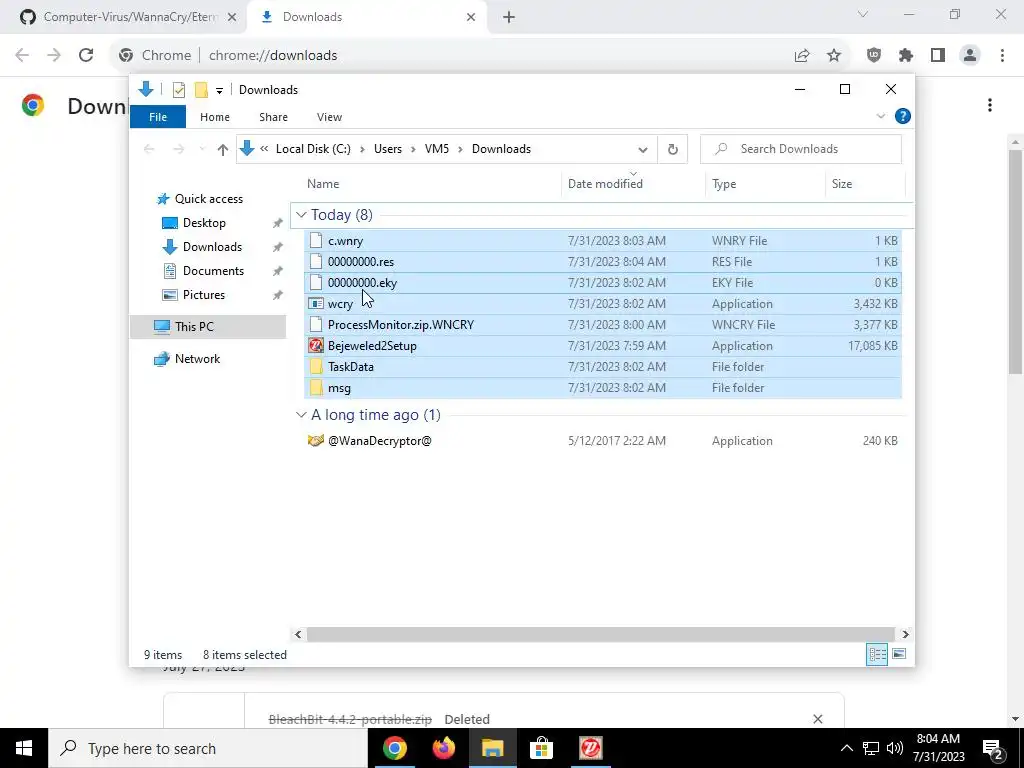
Task: Click the uBlock shield extension icon
Action: pos(874,56)
